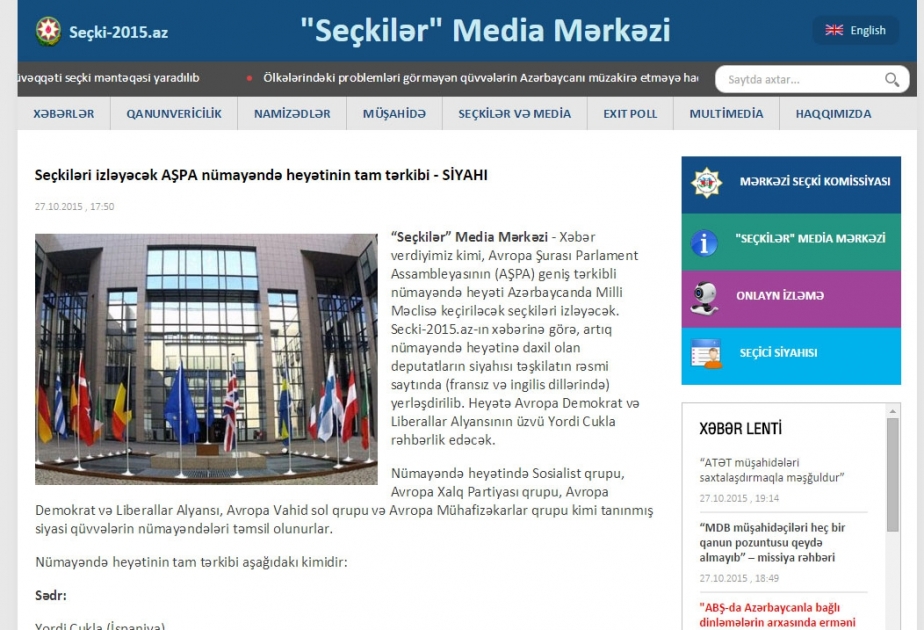Click the line "Nümayəndə heyətinin tam tərkibi aşağıdakı kimidir:"
The height and width of the screenshot is (630, 924).
click(192, 562)
